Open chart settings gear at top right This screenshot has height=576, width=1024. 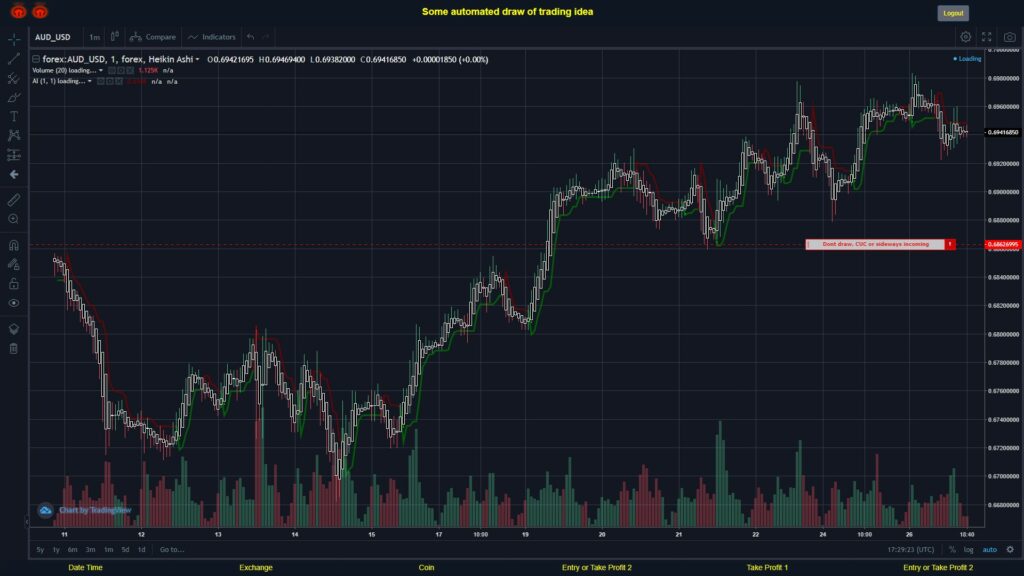click(965, 37)
